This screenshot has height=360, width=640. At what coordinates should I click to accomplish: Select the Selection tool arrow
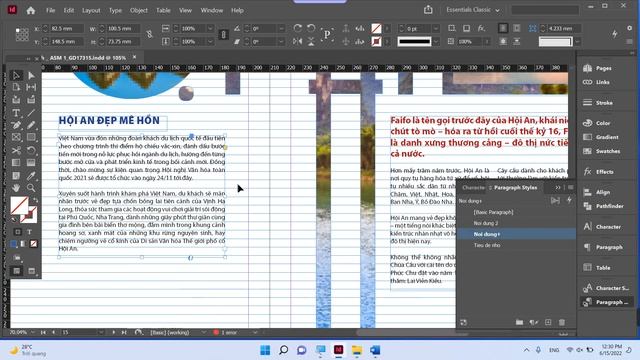click(x=16, y=76)
